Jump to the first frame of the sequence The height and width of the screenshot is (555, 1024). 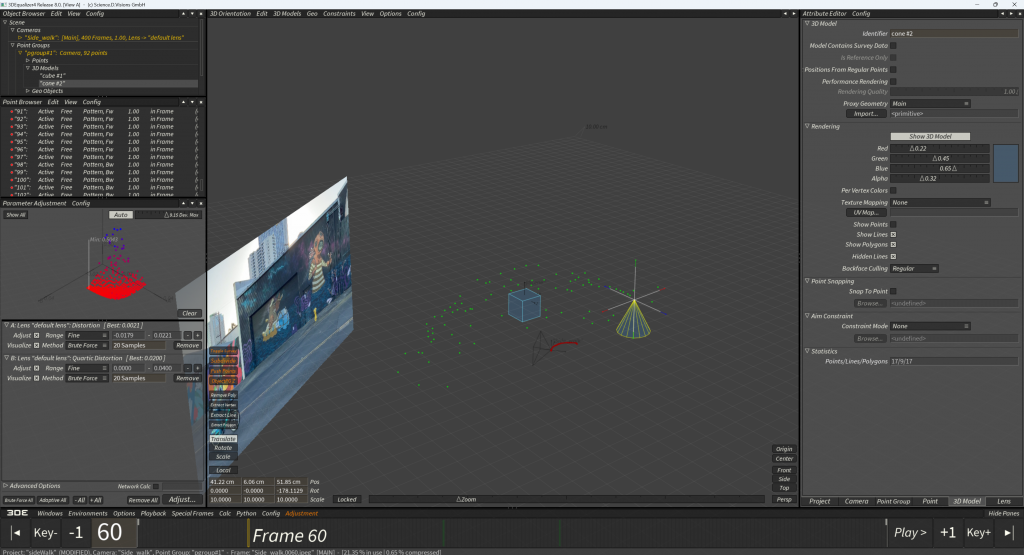tap(16, 533)
